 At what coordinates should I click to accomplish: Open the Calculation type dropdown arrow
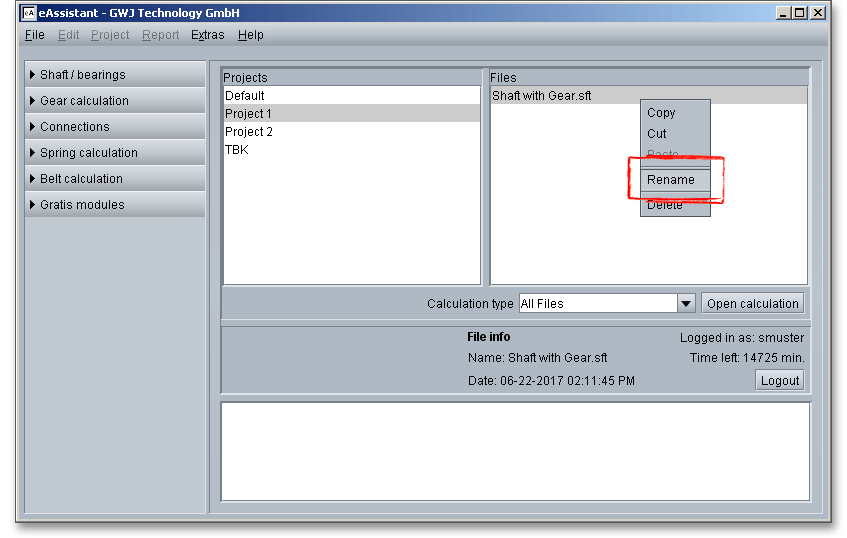point(686,304)
